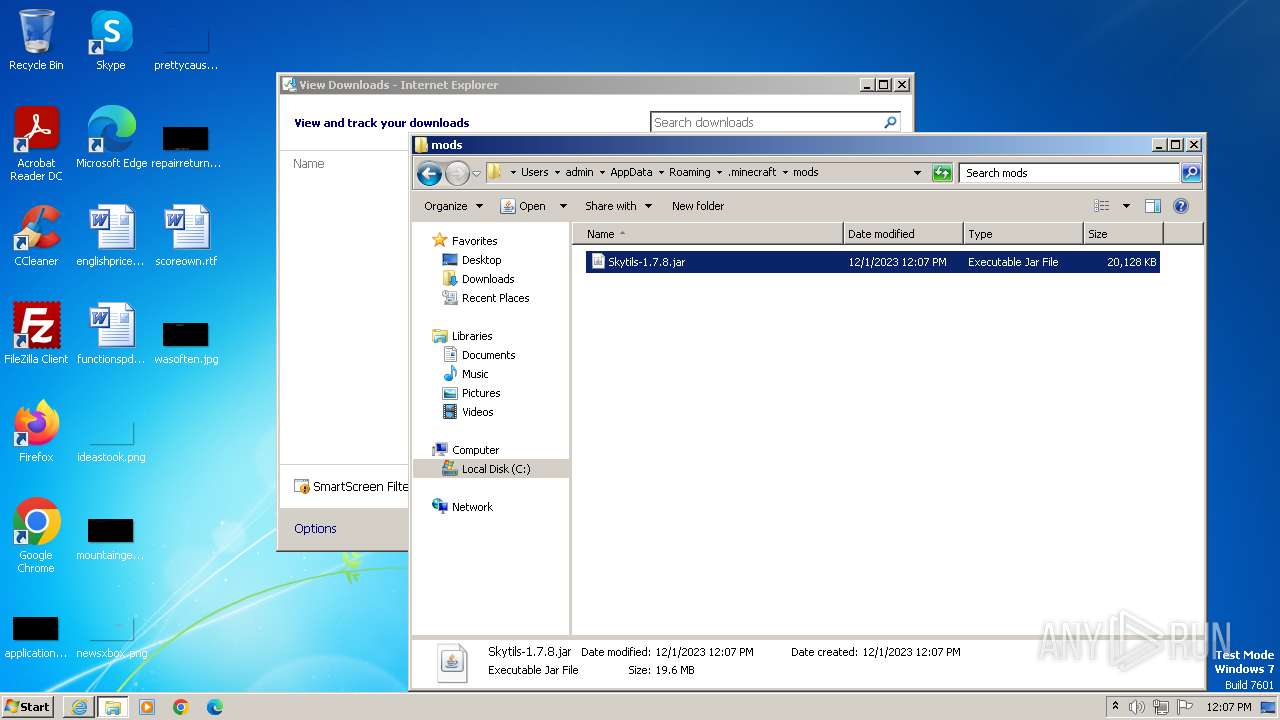The width and height of the screenshot is (1280, 720).
Task: Click AppData in the address breadcrumb
Action: pos(631,173)
